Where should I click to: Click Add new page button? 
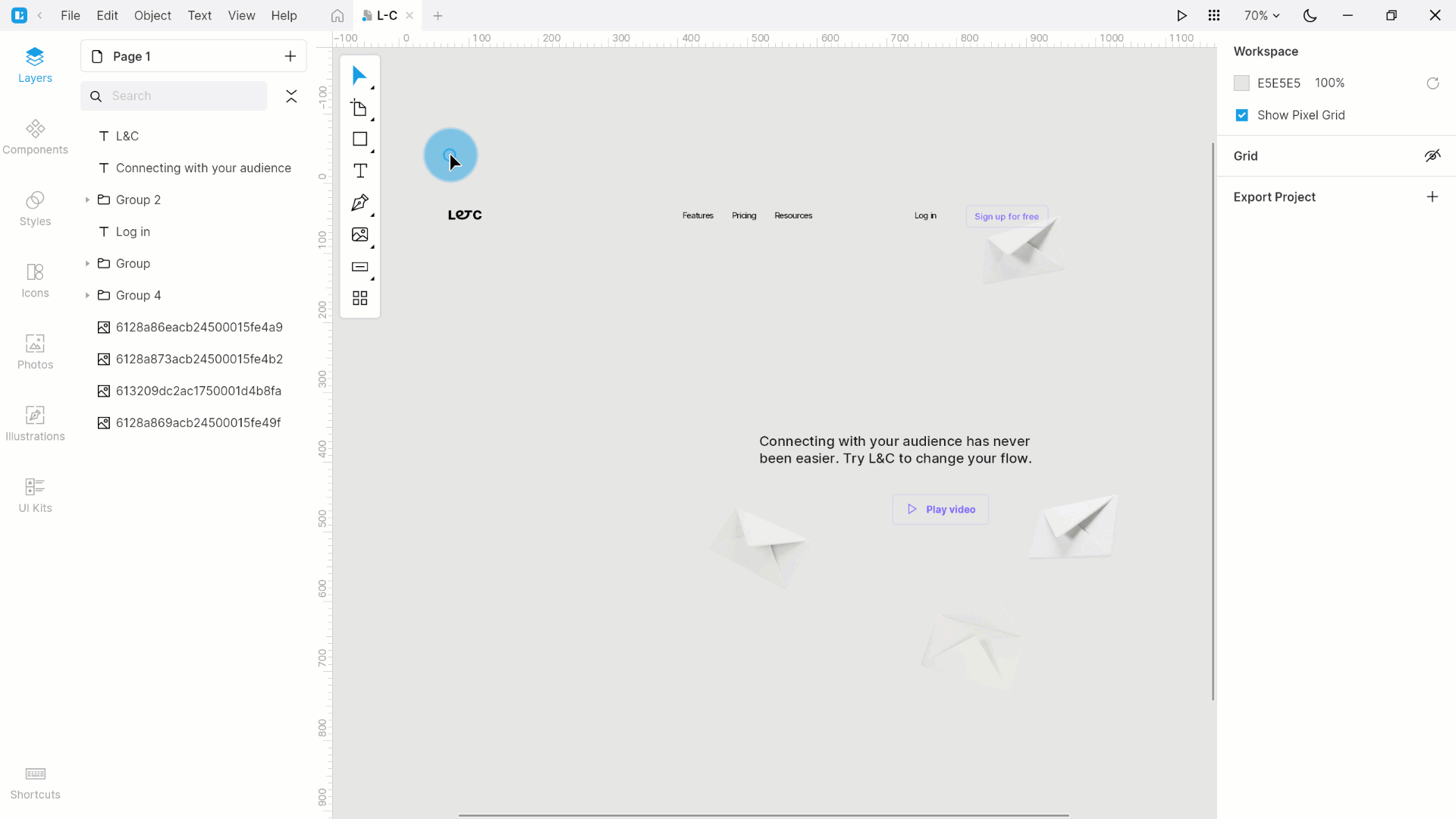point(291,56)
